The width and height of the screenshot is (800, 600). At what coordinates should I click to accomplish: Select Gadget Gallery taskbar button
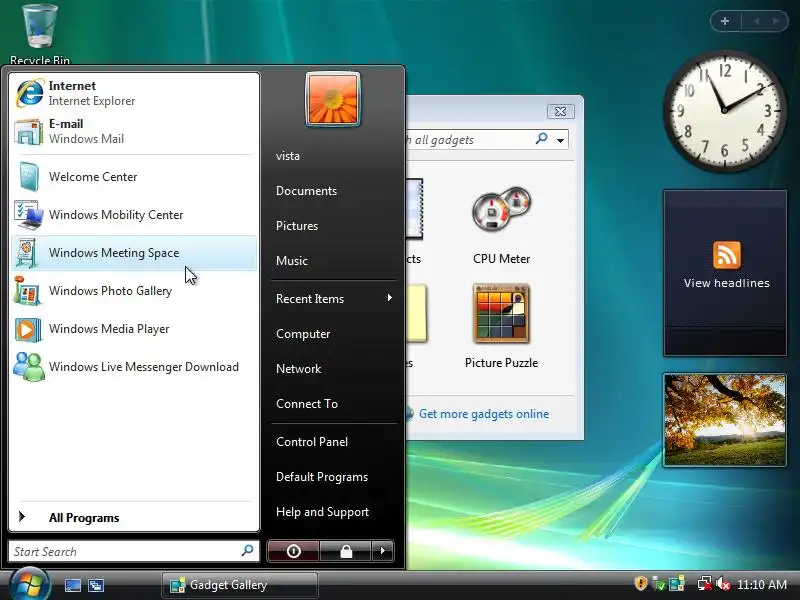[x=240, y=585]
